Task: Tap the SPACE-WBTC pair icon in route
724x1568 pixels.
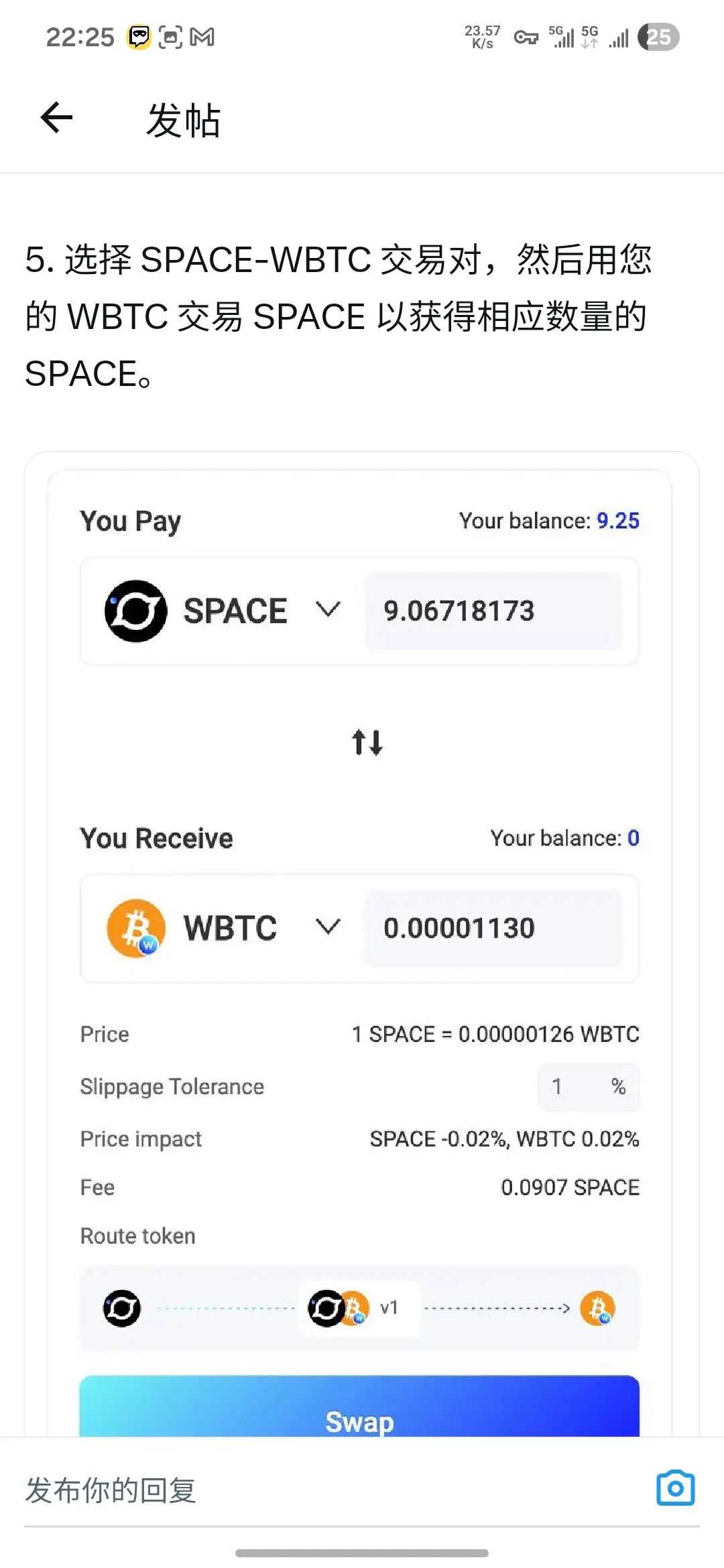Action: (x=339, y=1308)
